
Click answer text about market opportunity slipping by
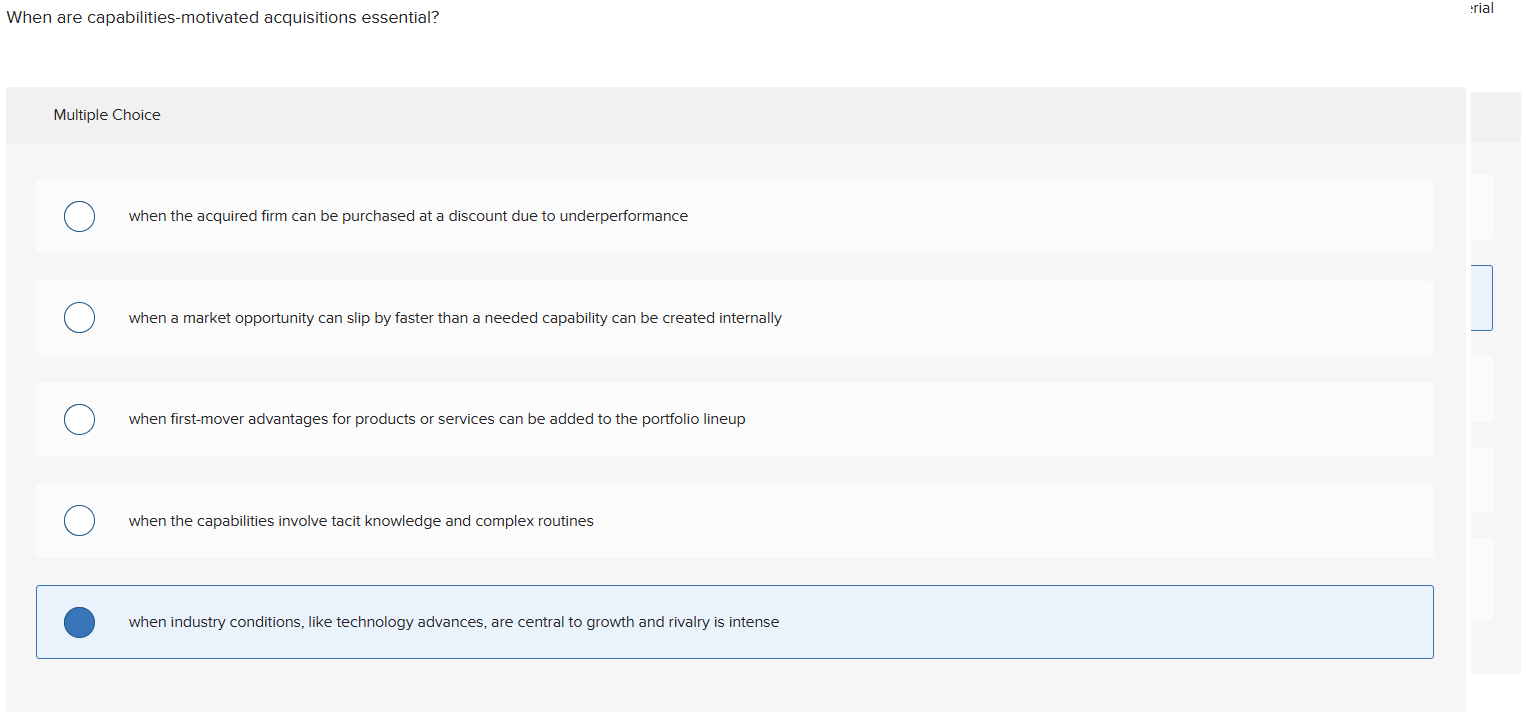[x=455, y=318]
